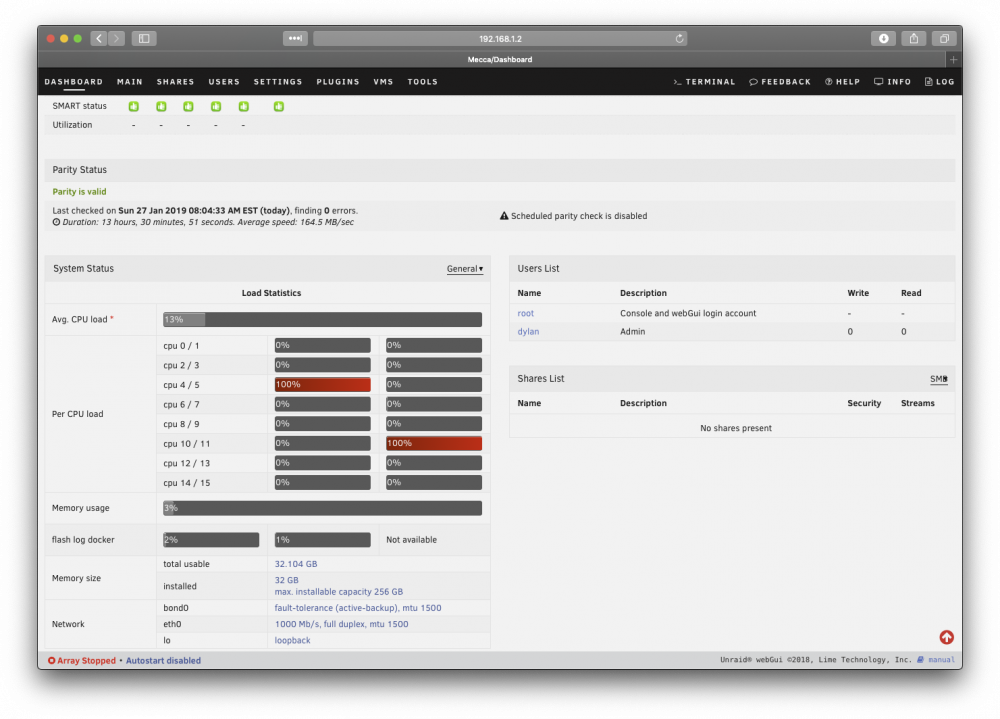Go to the Dashboard tab

(x=73, y=82)
